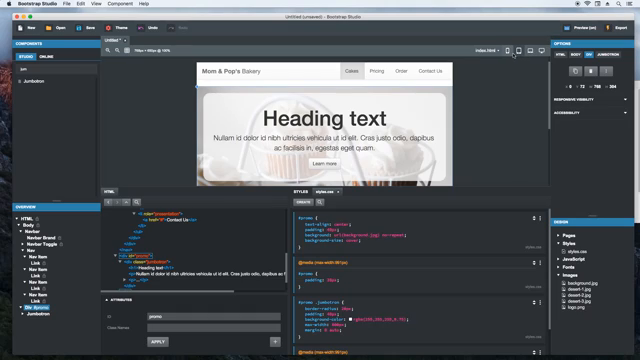Image resolution: width=640 pixels, height=360 pixels.
Task: Expand Pages in the Design panel
Action: click(558, 236)
